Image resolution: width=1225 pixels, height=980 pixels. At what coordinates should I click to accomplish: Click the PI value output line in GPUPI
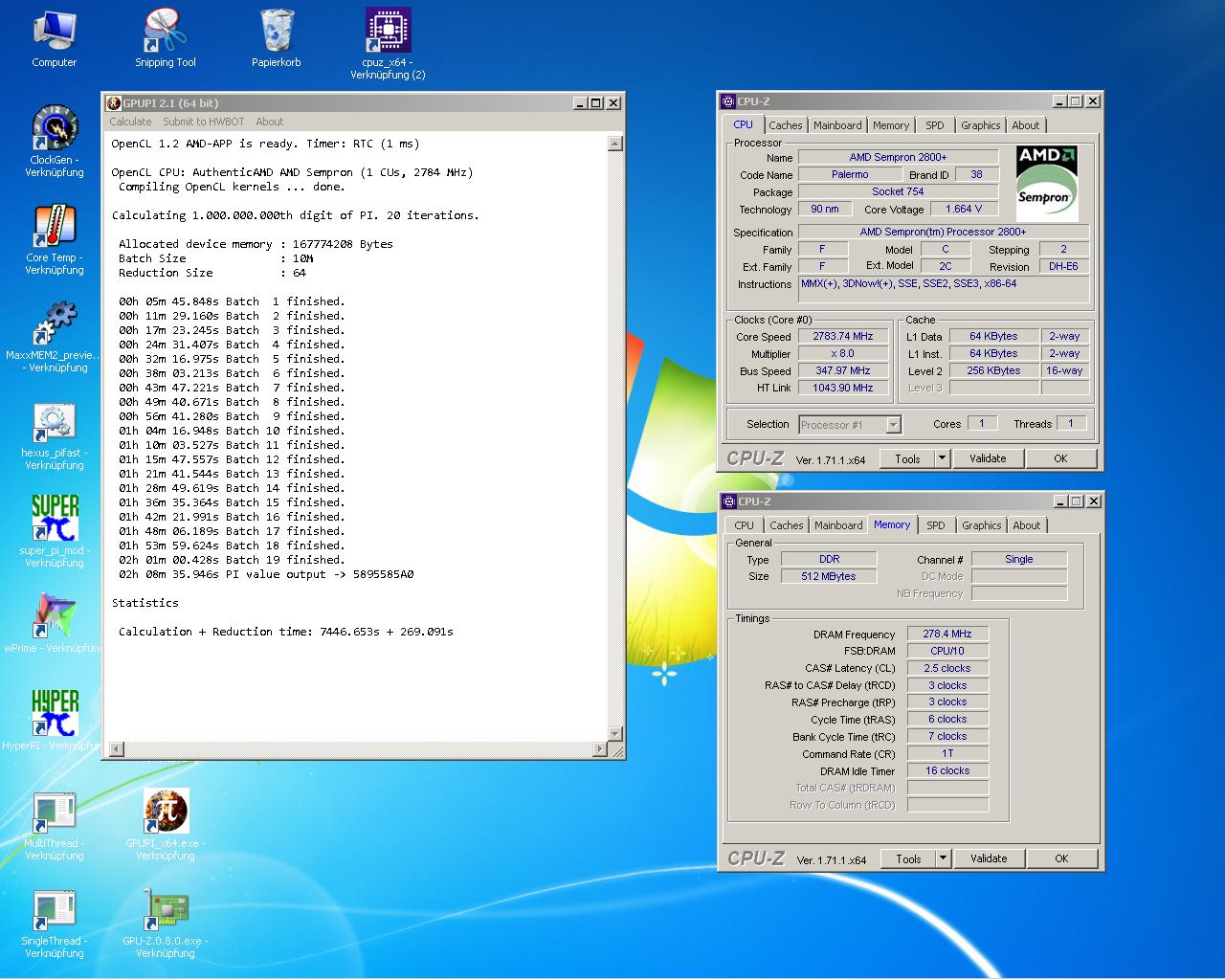point(266,574)
